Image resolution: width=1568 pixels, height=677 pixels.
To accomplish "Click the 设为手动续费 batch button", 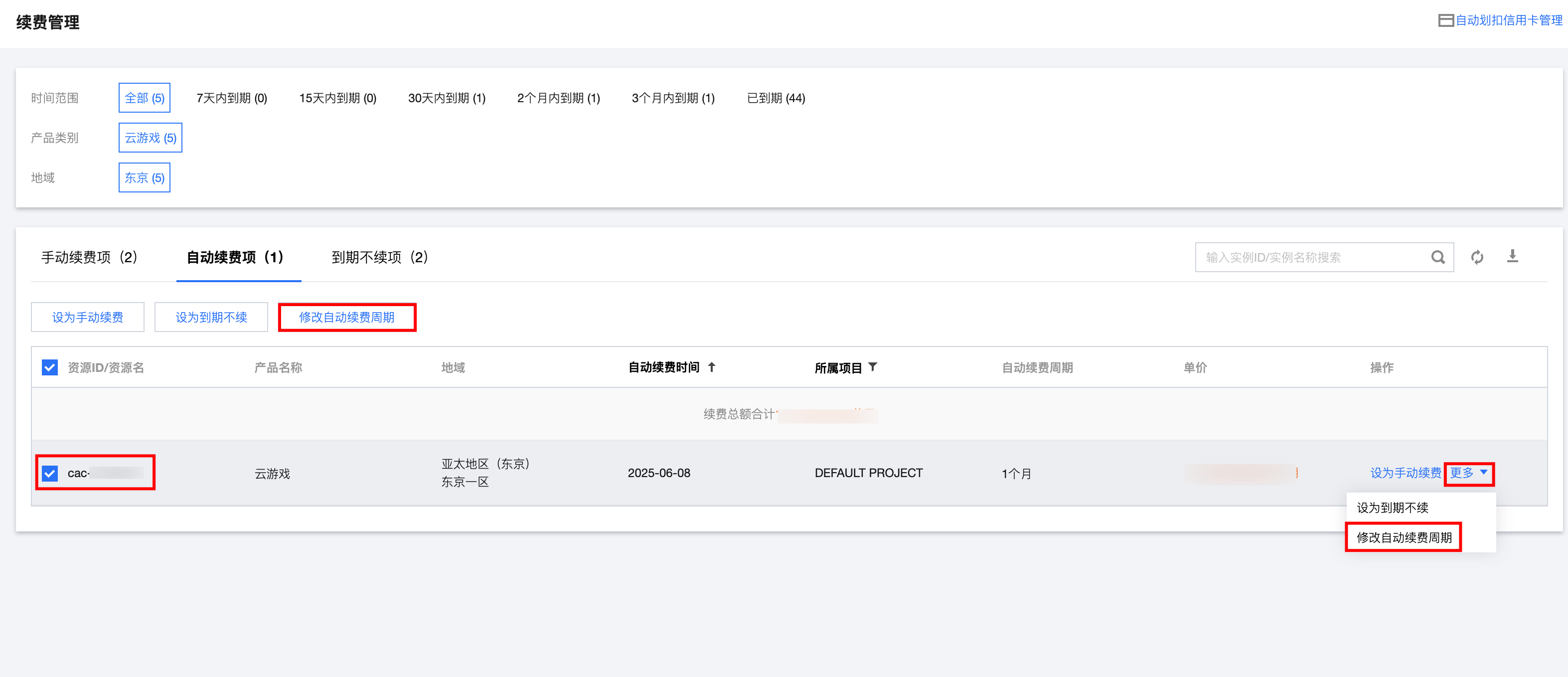I will (x=88, y=317).
